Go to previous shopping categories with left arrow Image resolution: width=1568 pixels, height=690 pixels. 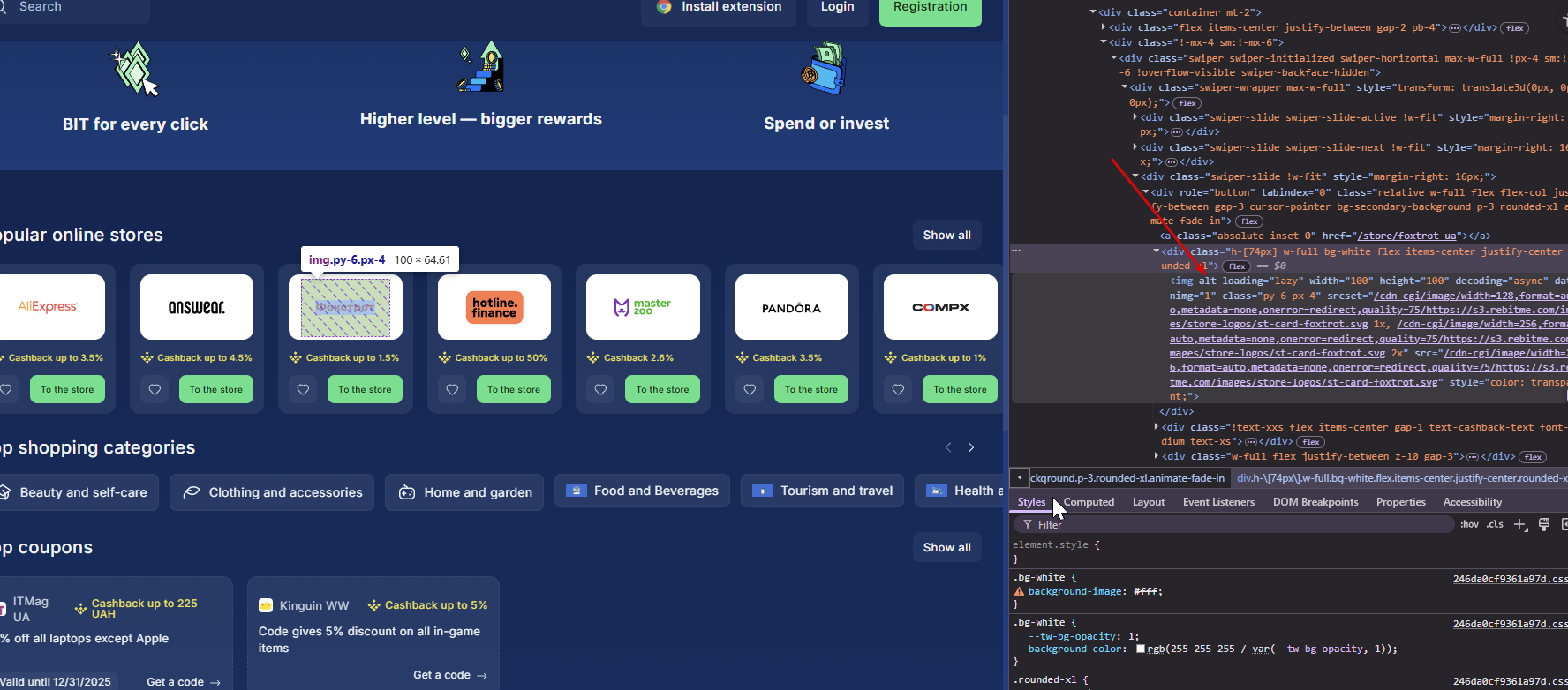948,448
